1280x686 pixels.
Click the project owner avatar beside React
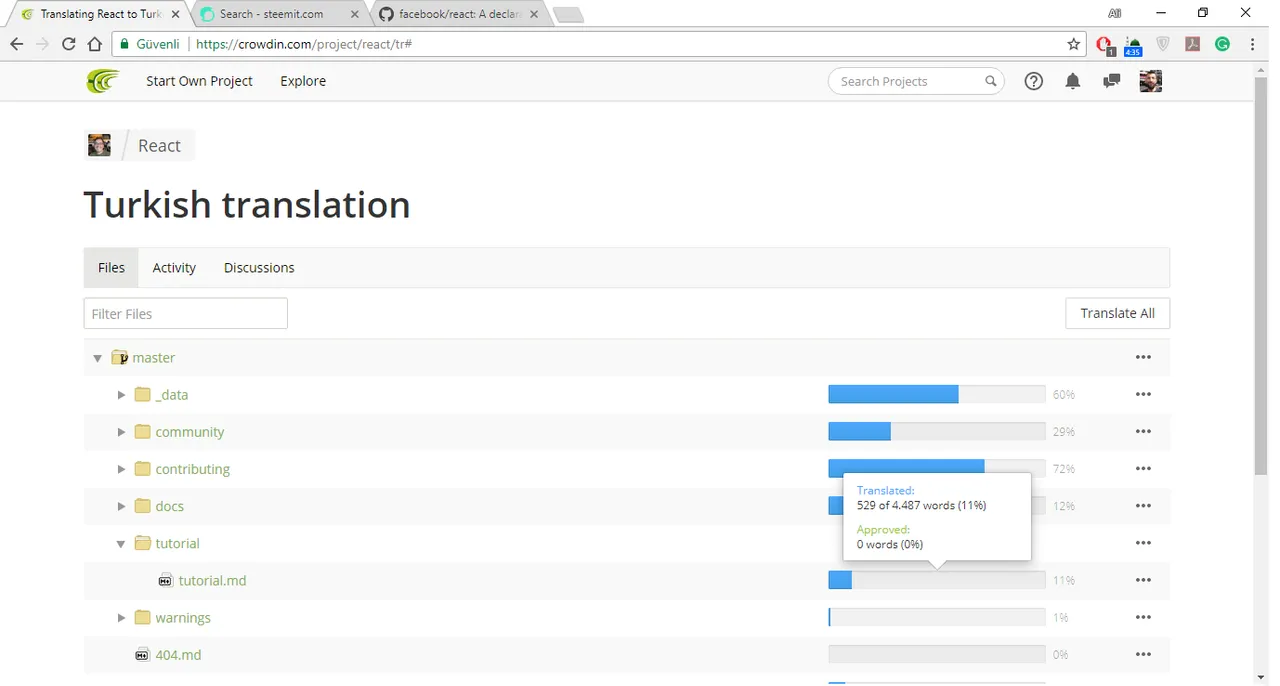pyautogui.click(x=99, y=145)
